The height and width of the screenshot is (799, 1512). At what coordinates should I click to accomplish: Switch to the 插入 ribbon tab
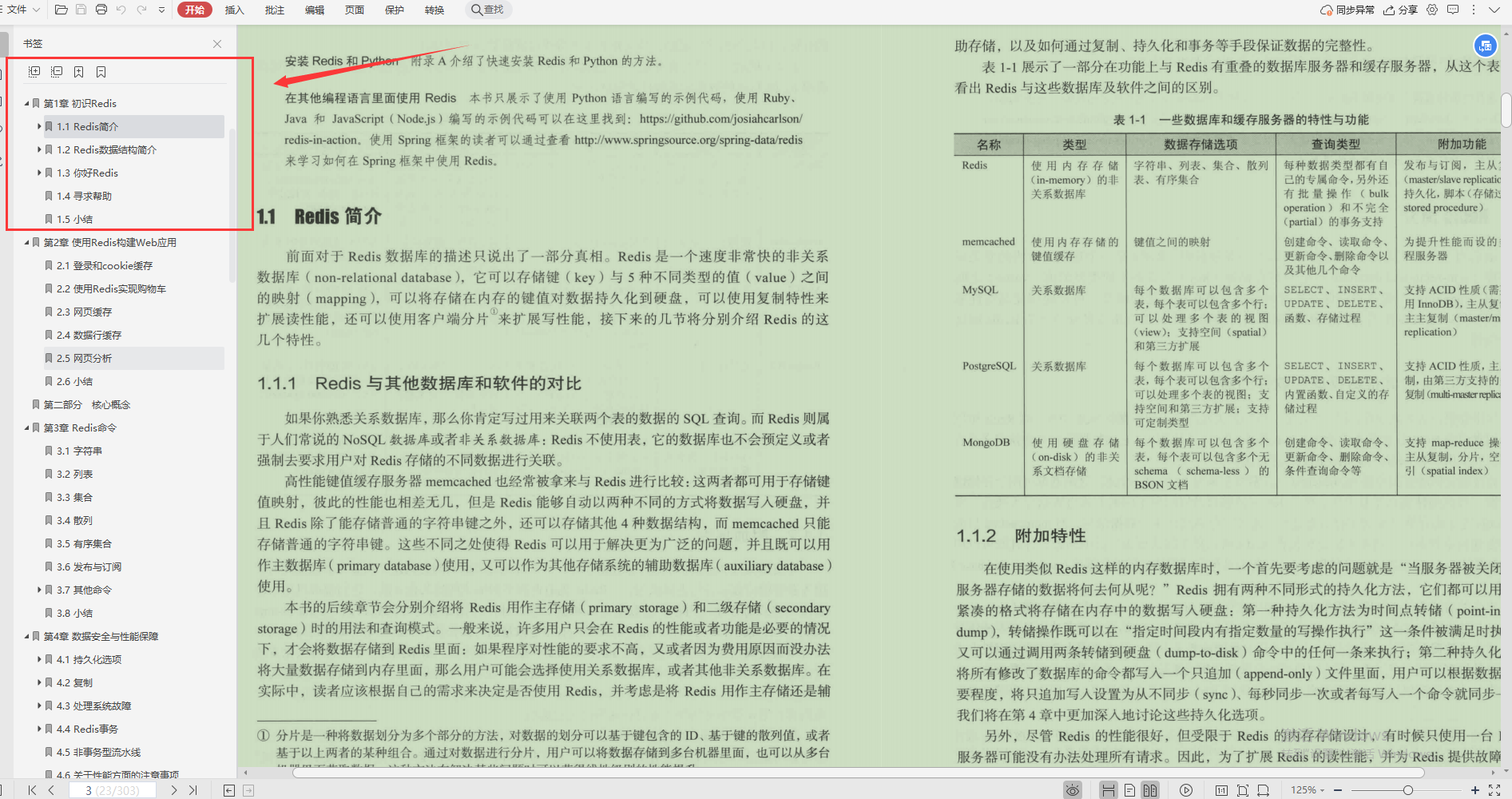coord(235,10)
